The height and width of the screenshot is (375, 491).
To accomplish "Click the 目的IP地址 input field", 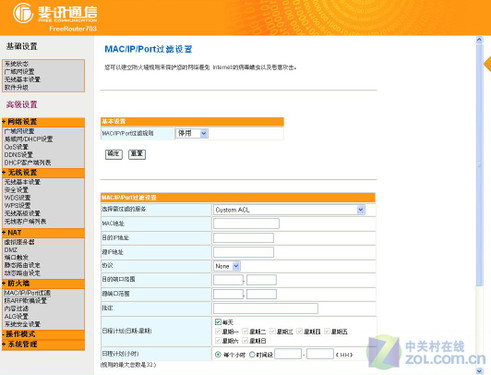I will click(243, 238).
